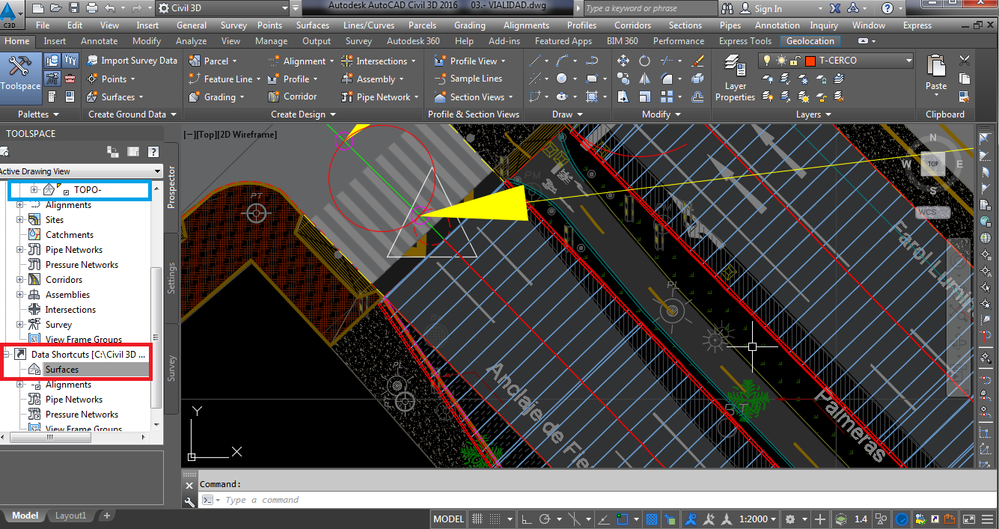Expand the TOPO- surface tree node

tap(34, 189)
